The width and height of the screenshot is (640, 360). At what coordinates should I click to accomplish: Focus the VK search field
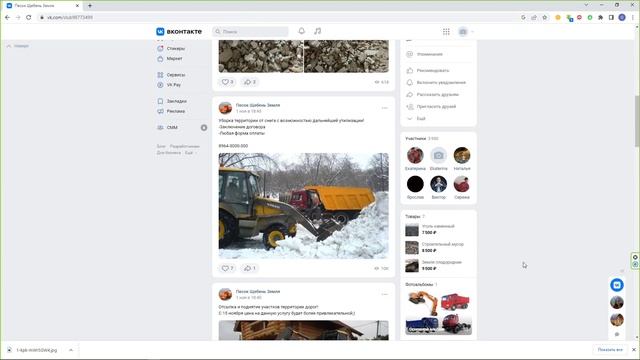[x=250, y=31]
